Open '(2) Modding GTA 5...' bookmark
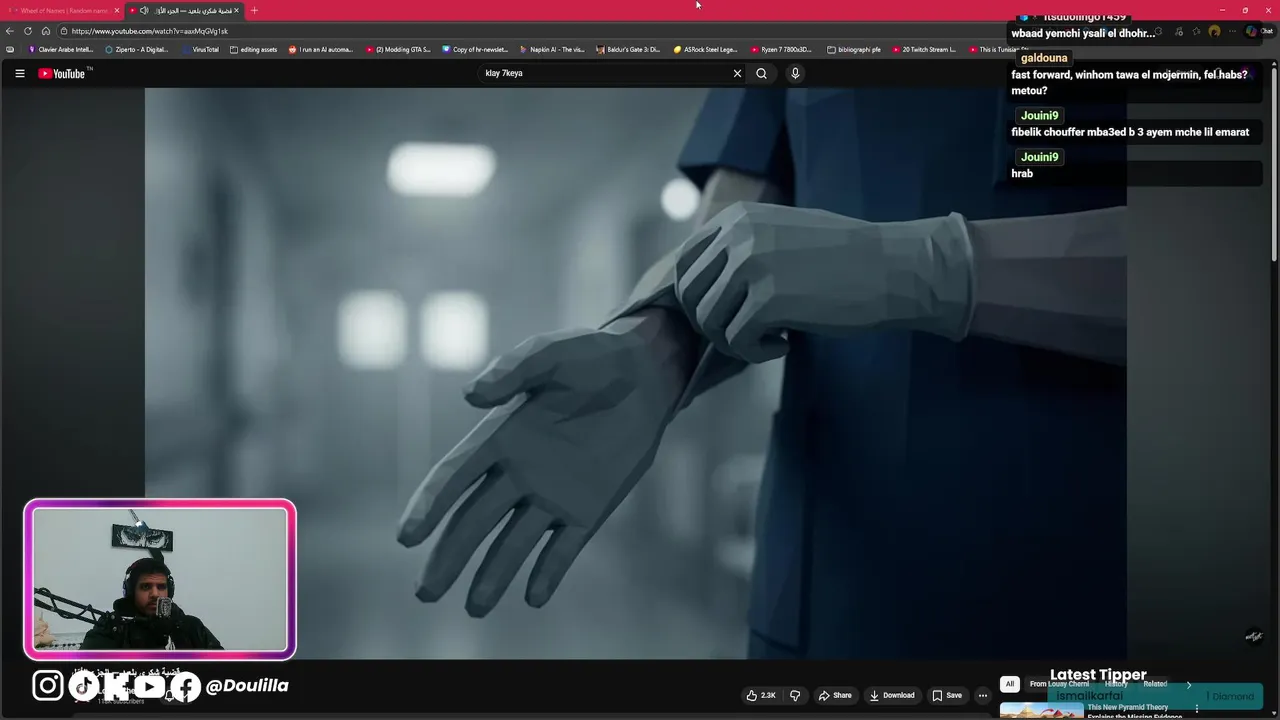 tap(398, 49)
